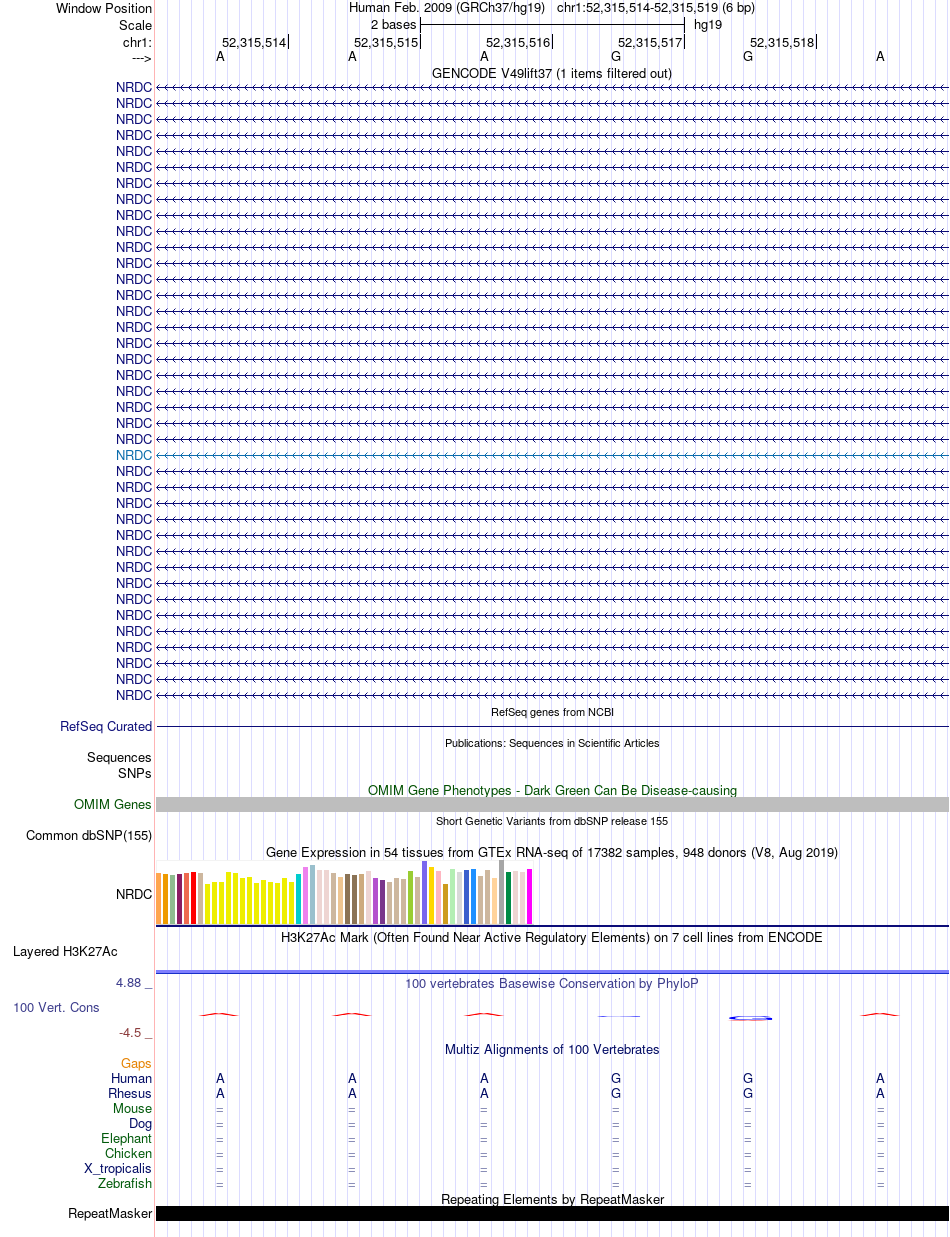Open the OMIM Genes track label
This screenshot has height=1237, width=950.
click(113, 805)
